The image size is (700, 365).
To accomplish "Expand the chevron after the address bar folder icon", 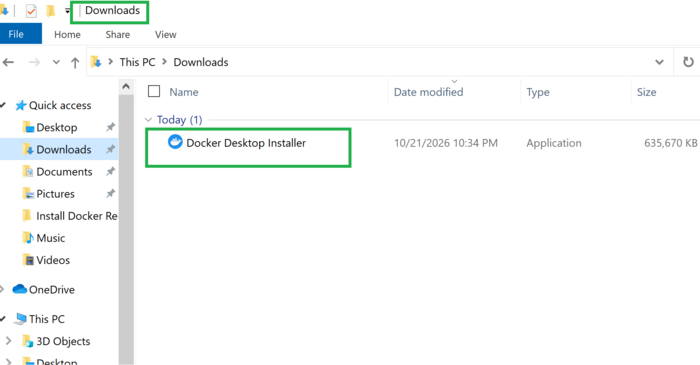I will (x=110, y=62).
